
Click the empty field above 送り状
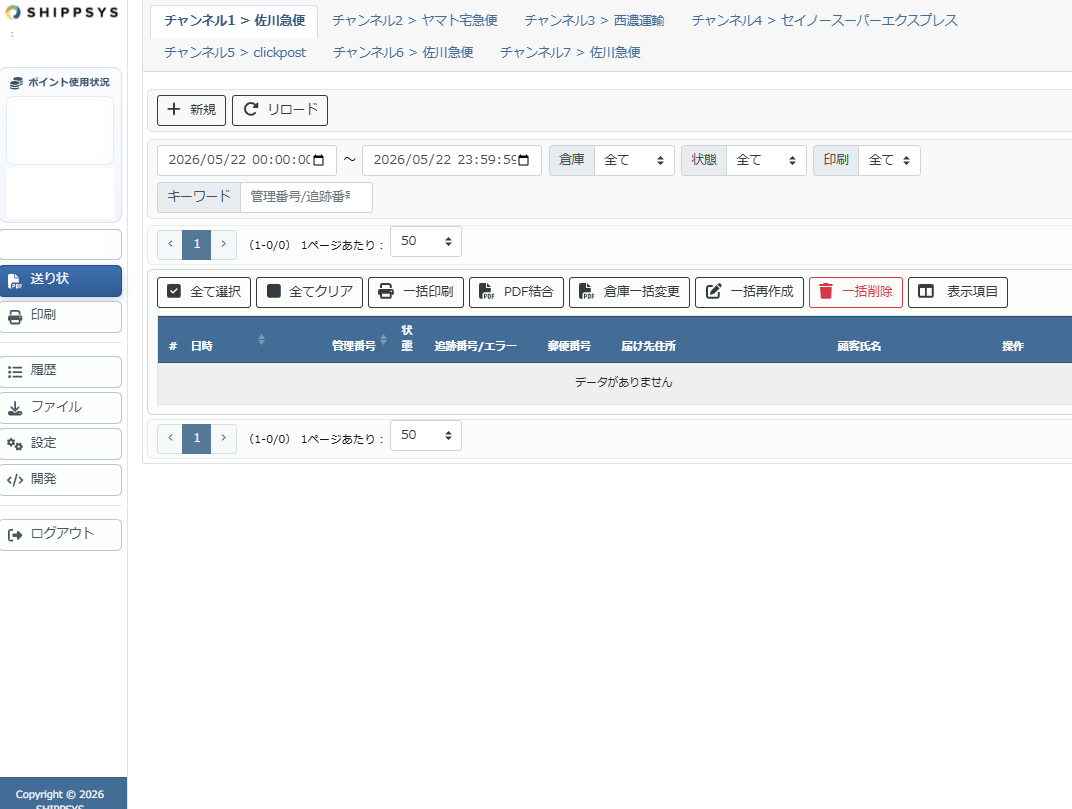pyautogui.click(x=61, y=245)
